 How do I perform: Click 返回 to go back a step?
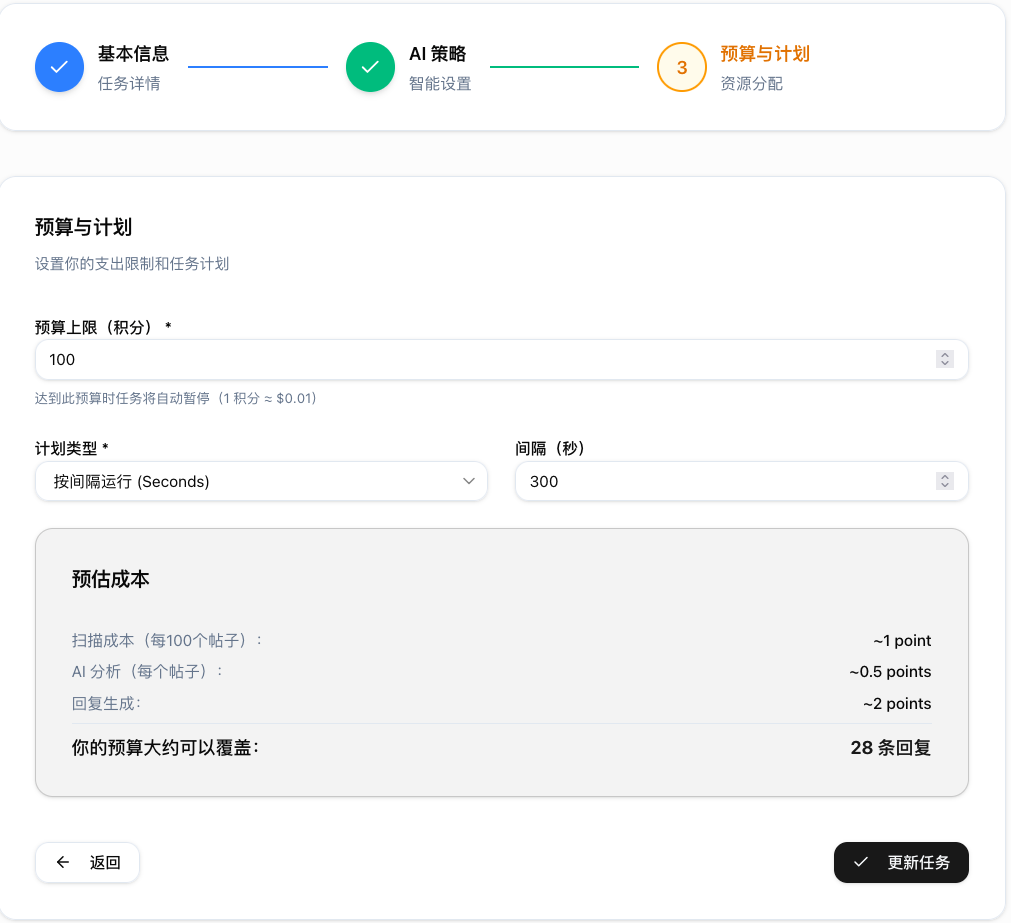coord(87,862)
